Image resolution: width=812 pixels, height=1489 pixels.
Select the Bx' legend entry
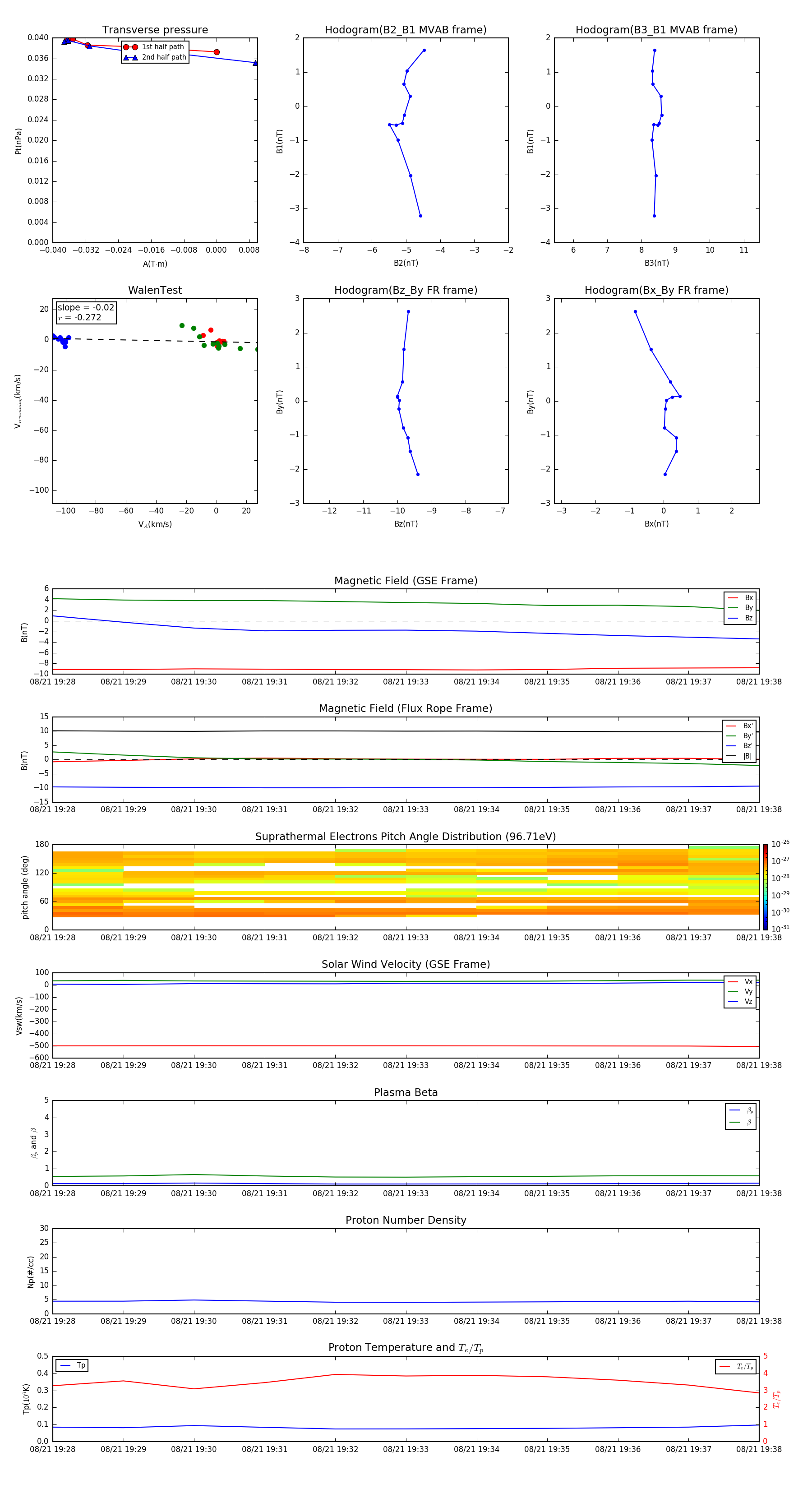[x=740, y=726]
